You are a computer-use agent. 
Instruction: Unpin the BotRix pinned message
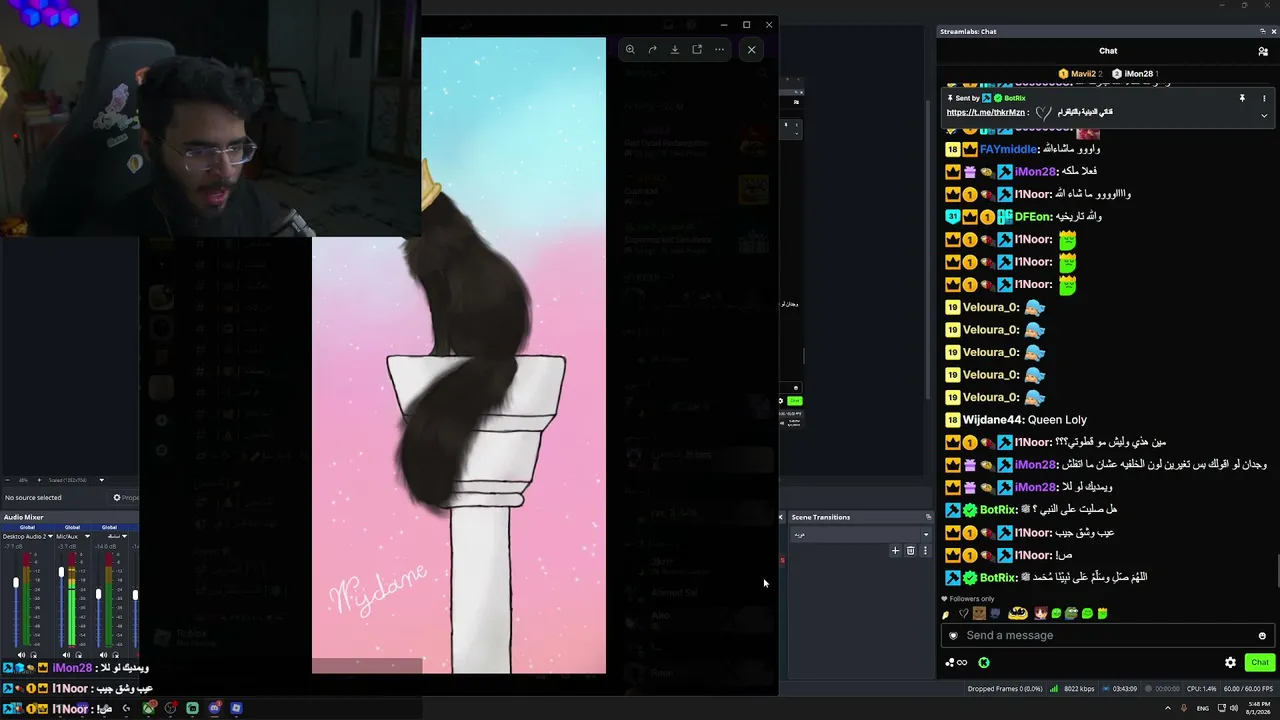1242,98
